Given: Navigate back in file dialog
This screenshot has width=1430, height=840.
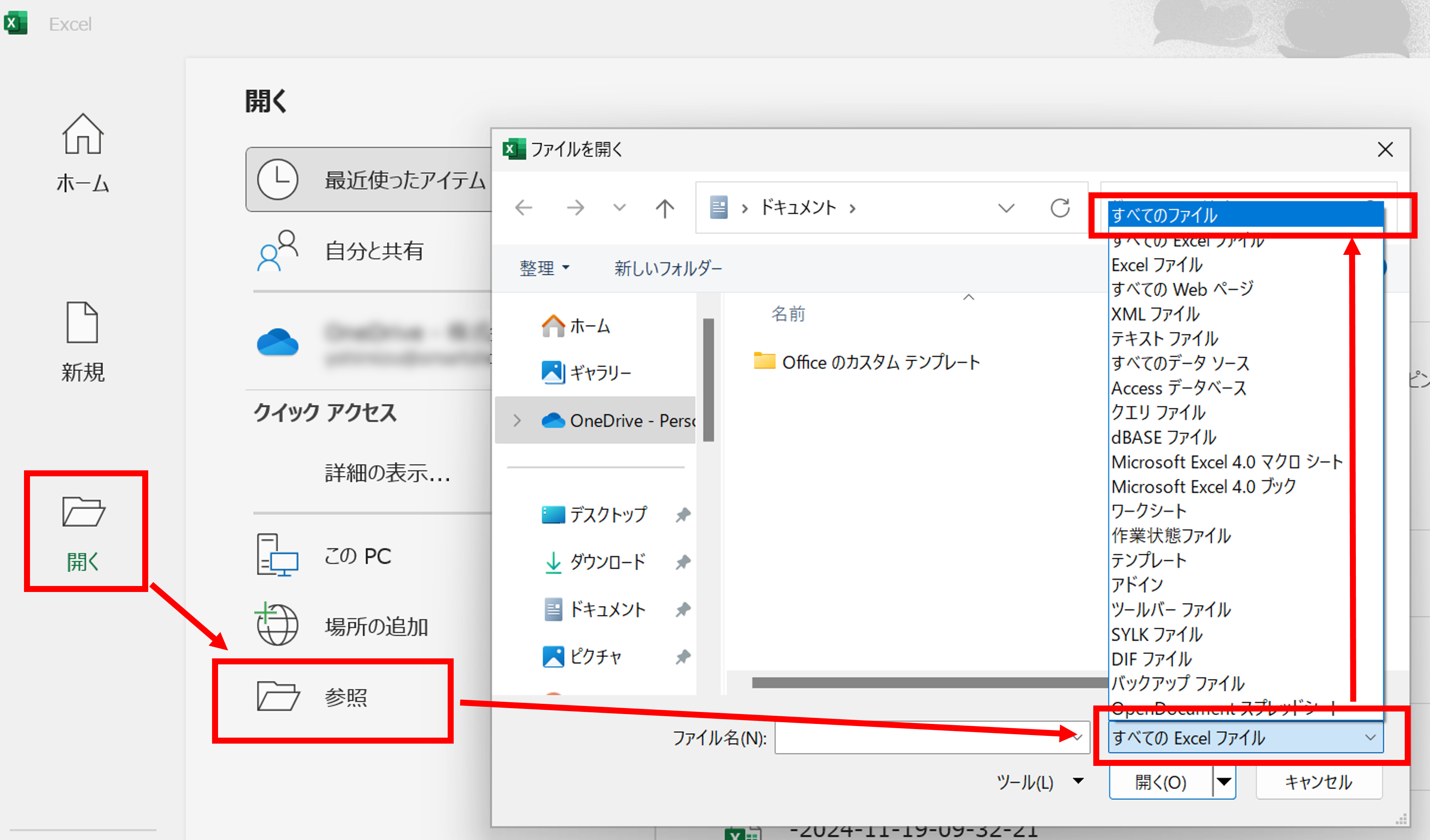Looking at the screenshot, I should click(x=523, y=208).
